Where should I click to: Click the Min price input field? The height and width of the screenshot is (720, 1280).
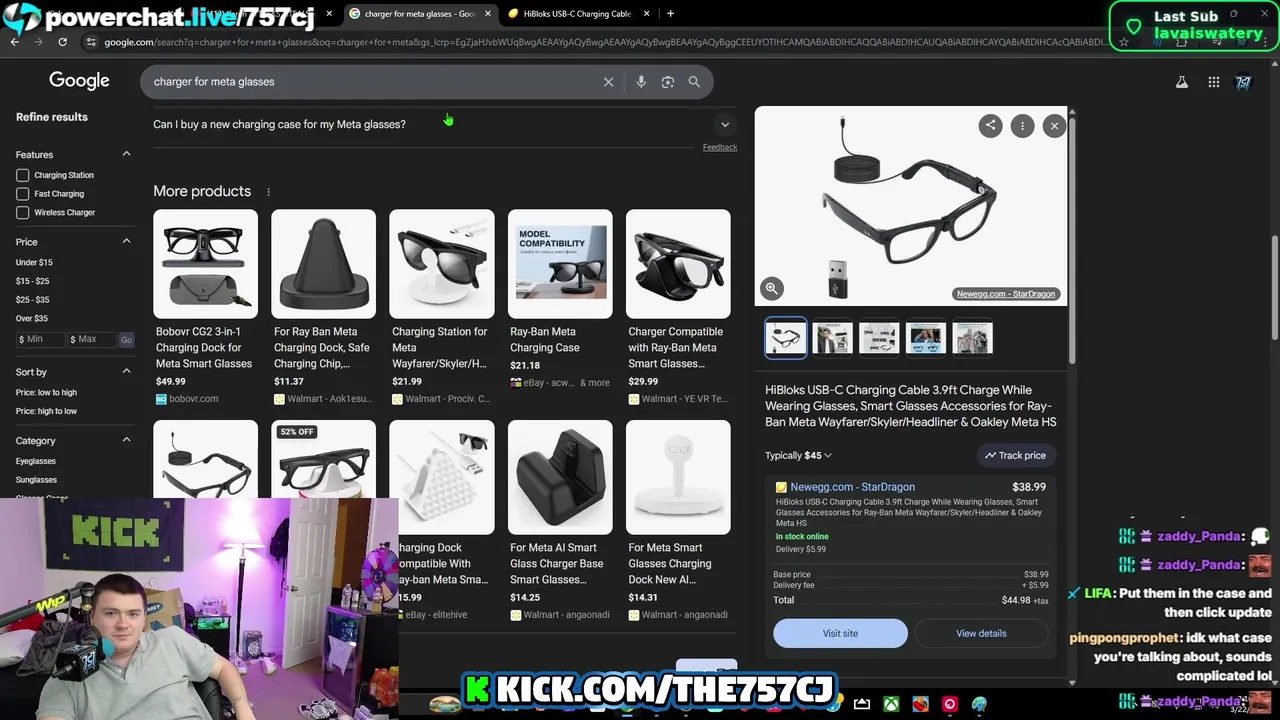[x=41, y=340]
